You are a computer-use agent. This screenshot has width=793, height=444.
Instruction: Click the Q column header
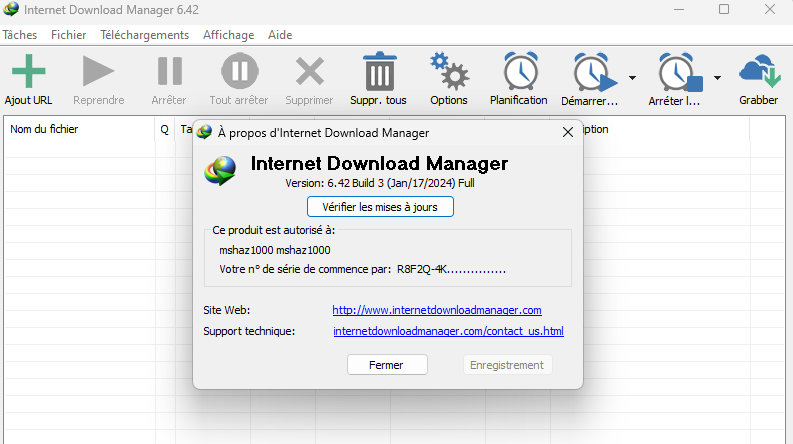165,129
